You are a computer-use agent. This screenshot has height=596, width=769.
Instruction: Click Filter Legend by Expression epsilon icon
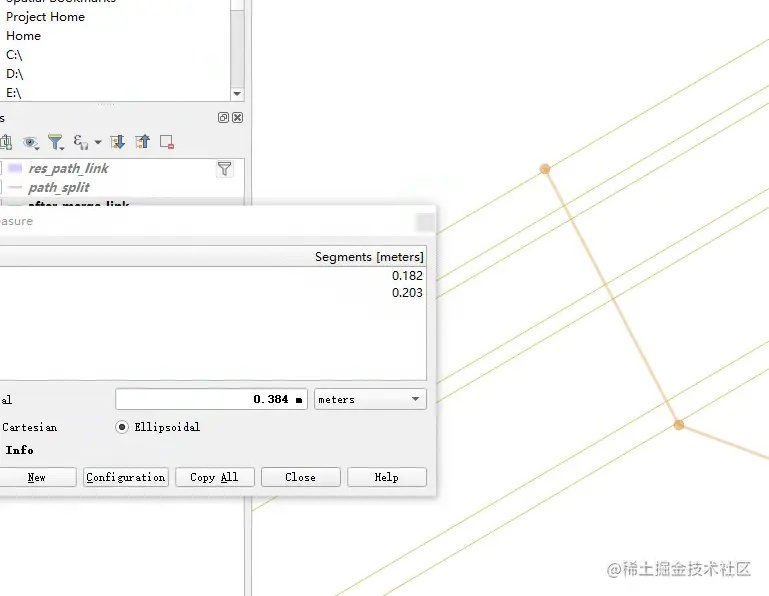tap(81, 142)
